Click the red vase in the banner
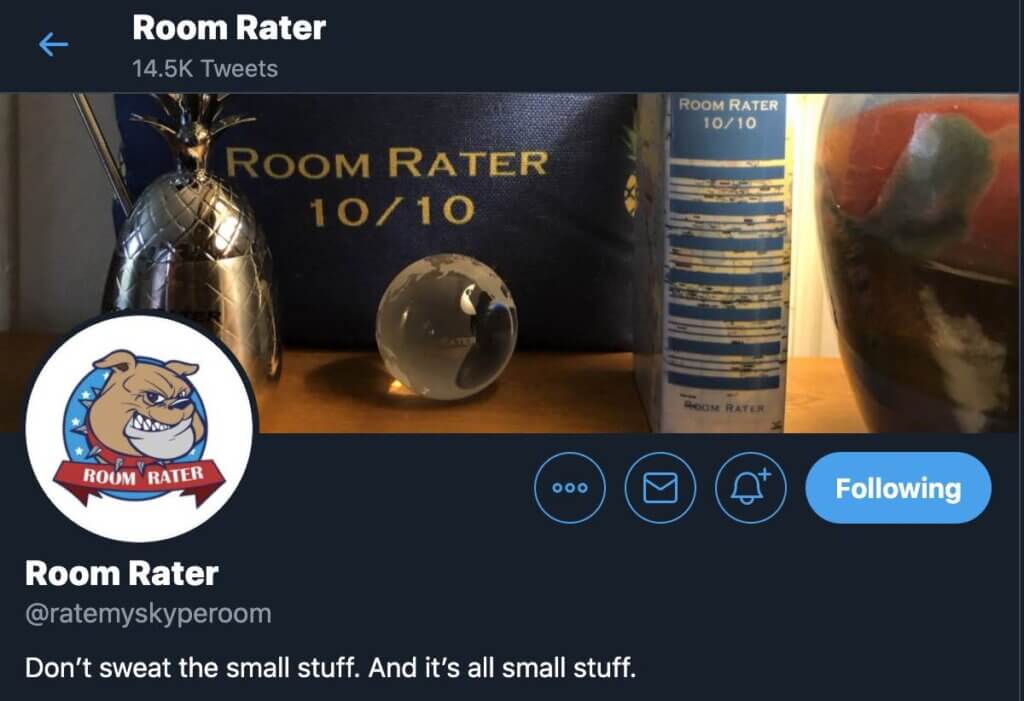Image resolution: width=1024 pixels, height=701 pixels. (x=918, y=263)
